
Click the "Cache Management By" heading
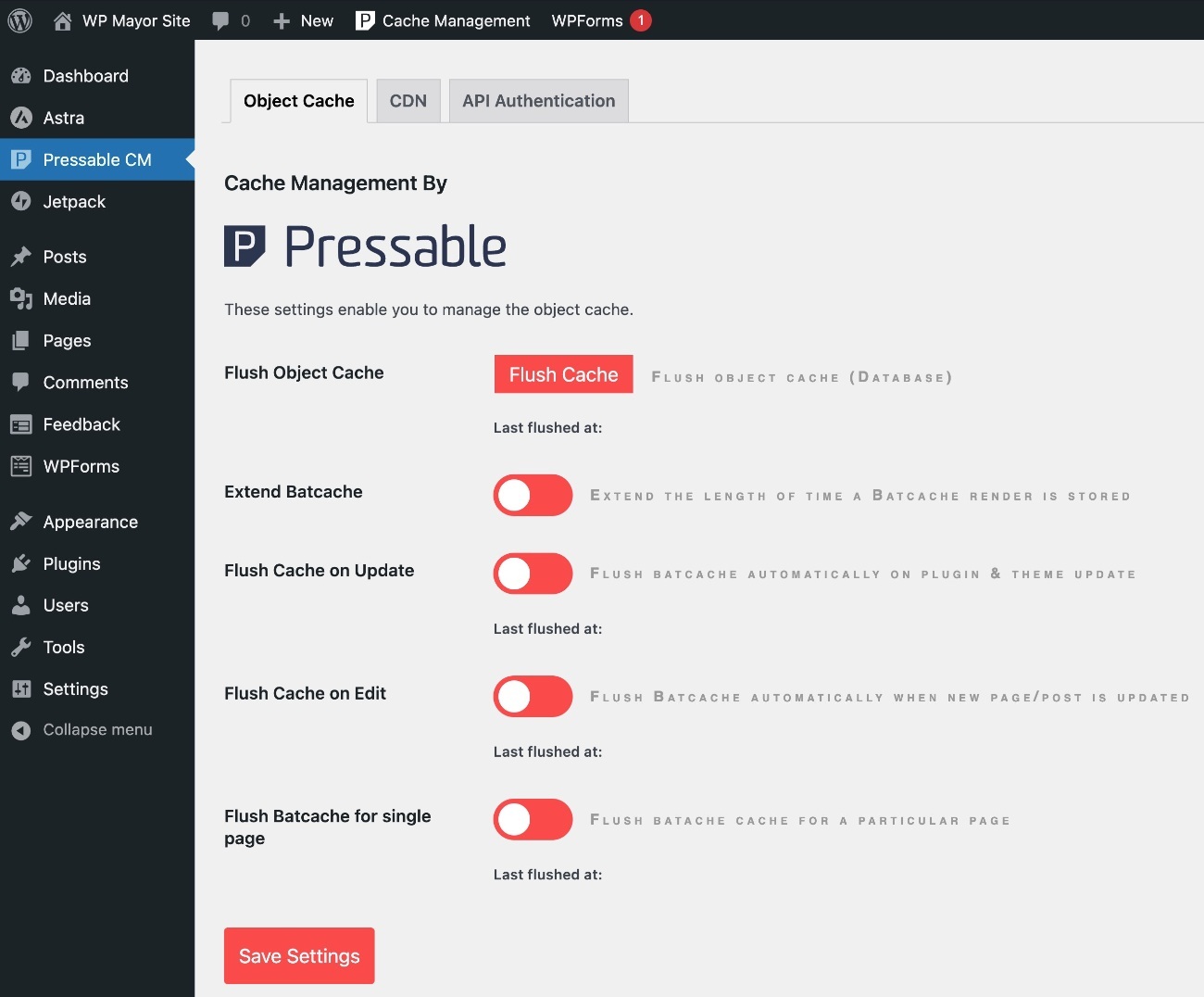[335, 183]
